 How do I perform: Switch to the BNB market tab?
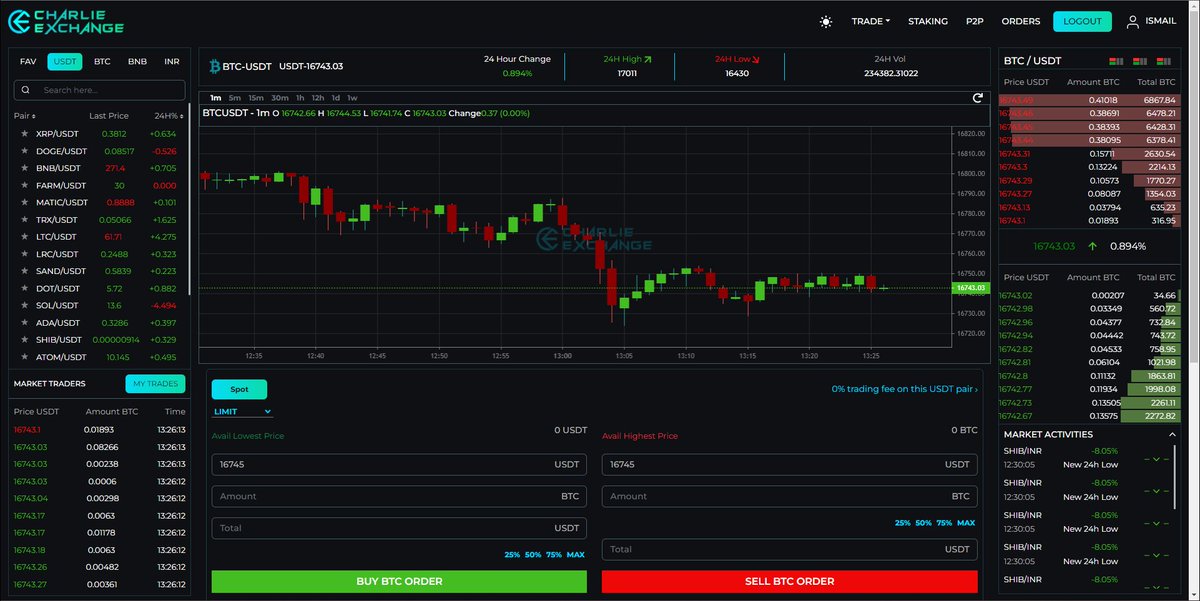click(x=137, y=62)
